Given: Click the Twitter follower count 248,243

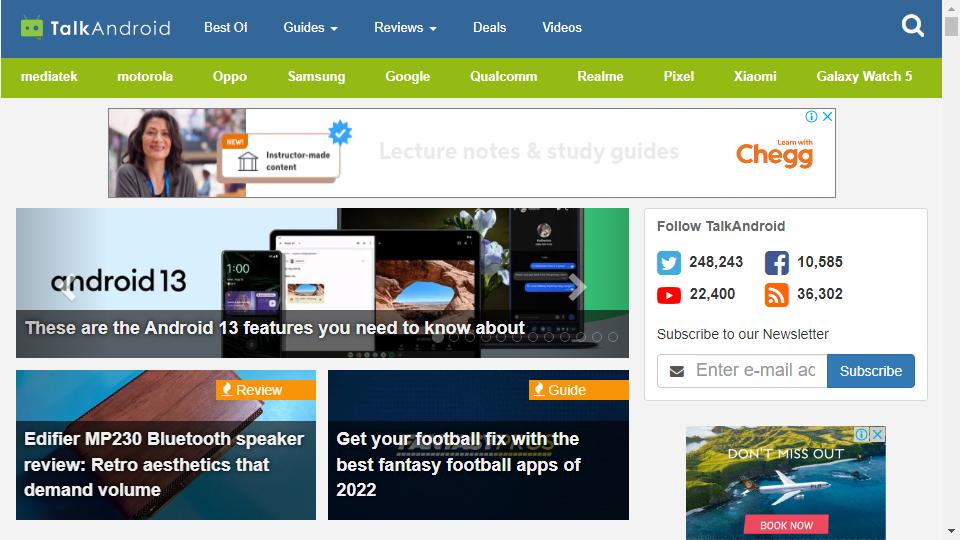Looking at the screenshot, I should click(716, 262).
